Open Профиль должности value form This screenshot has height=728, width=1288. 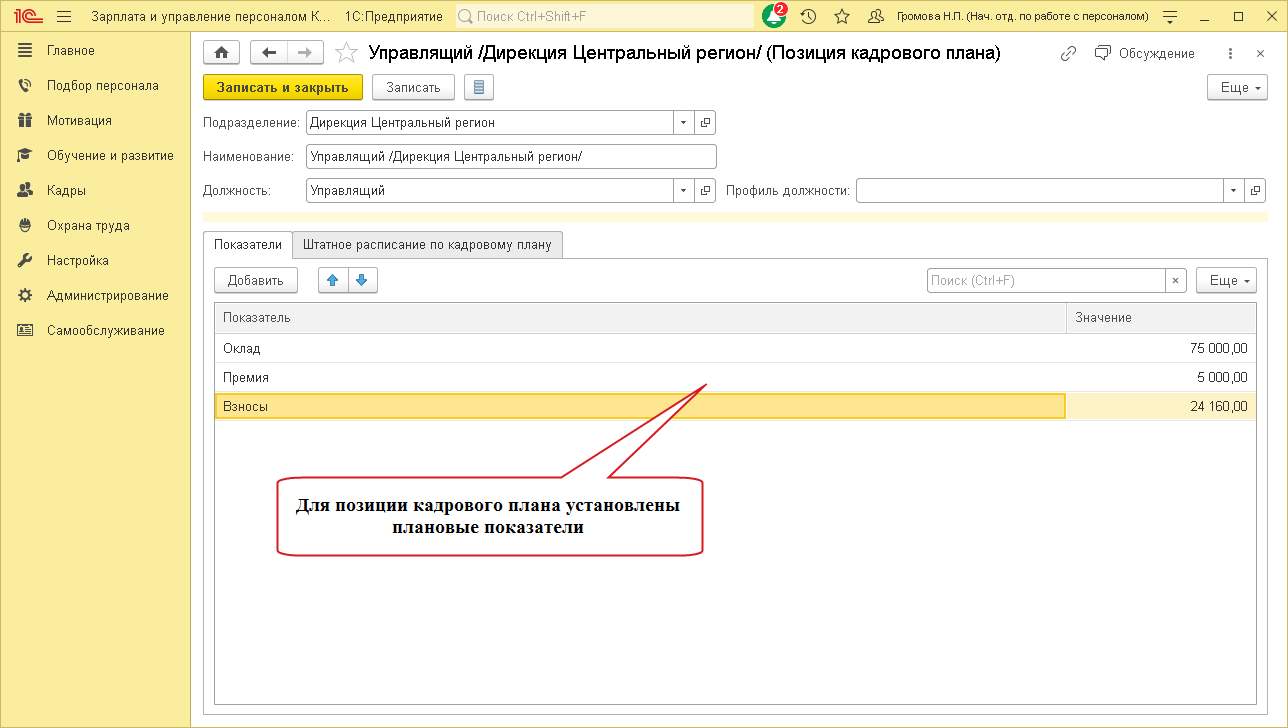(1255, 191)
